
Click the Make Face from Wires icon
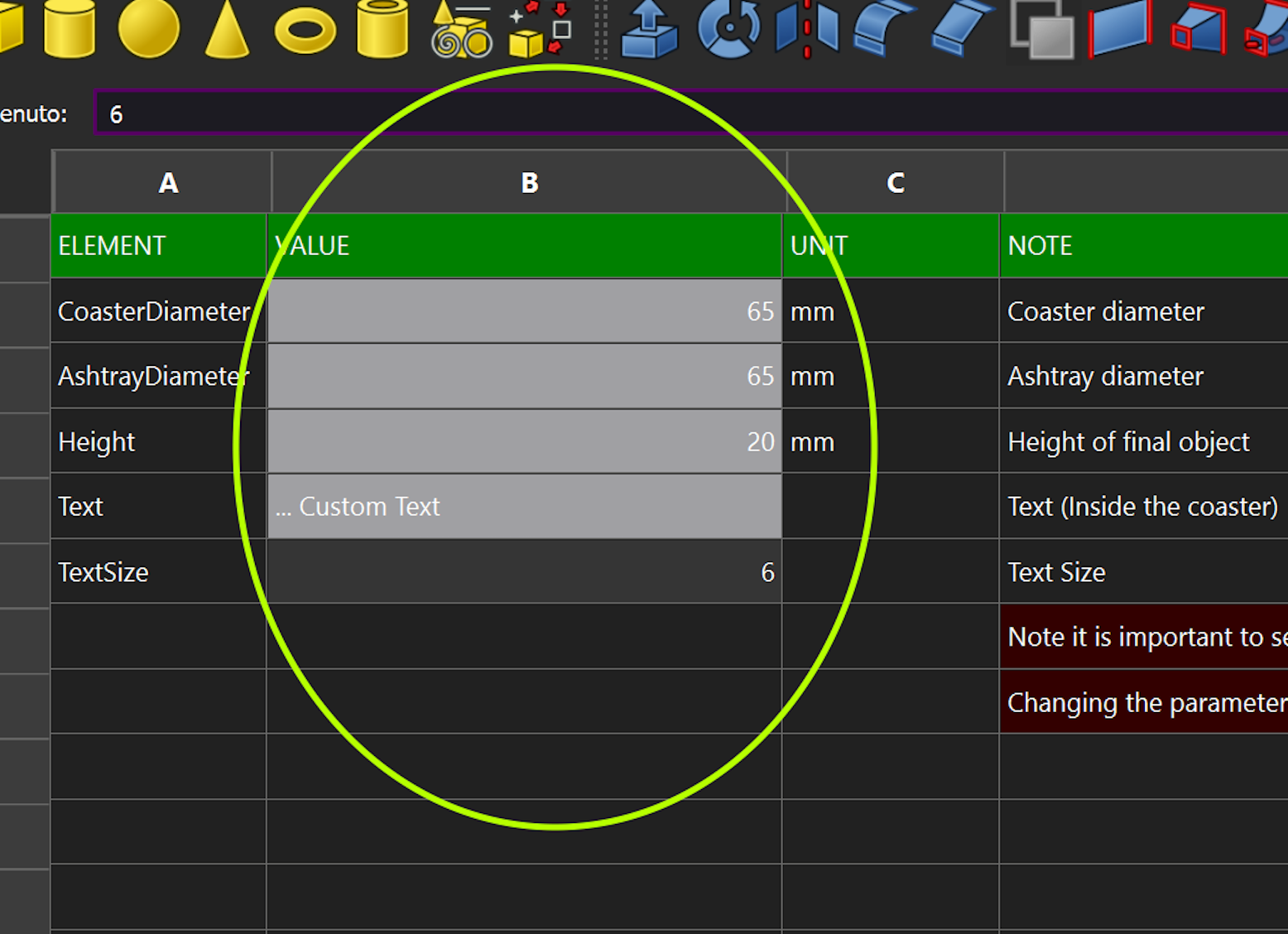[x=1119, y=30]
